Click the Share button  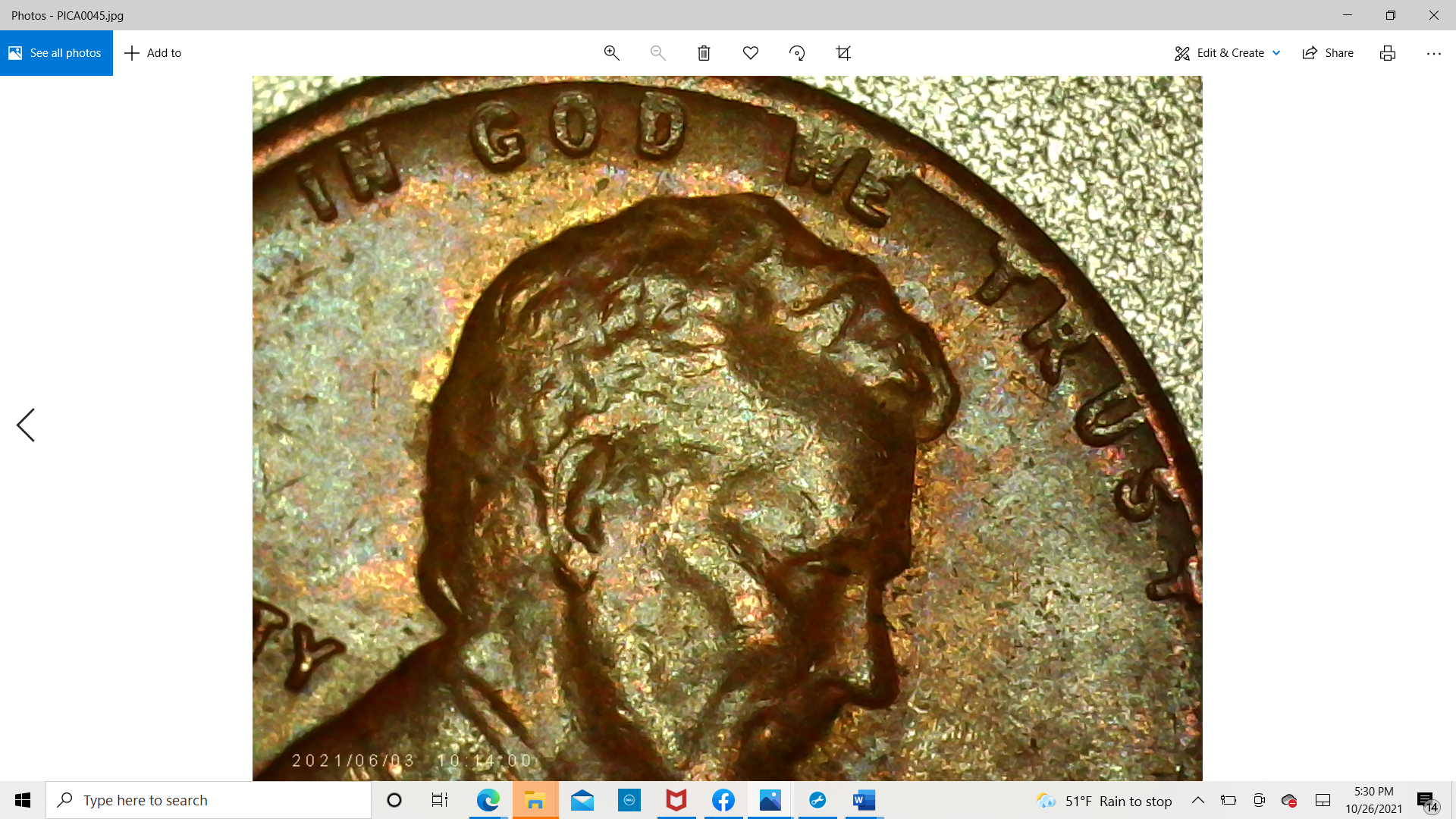(x=1328, y=53)
